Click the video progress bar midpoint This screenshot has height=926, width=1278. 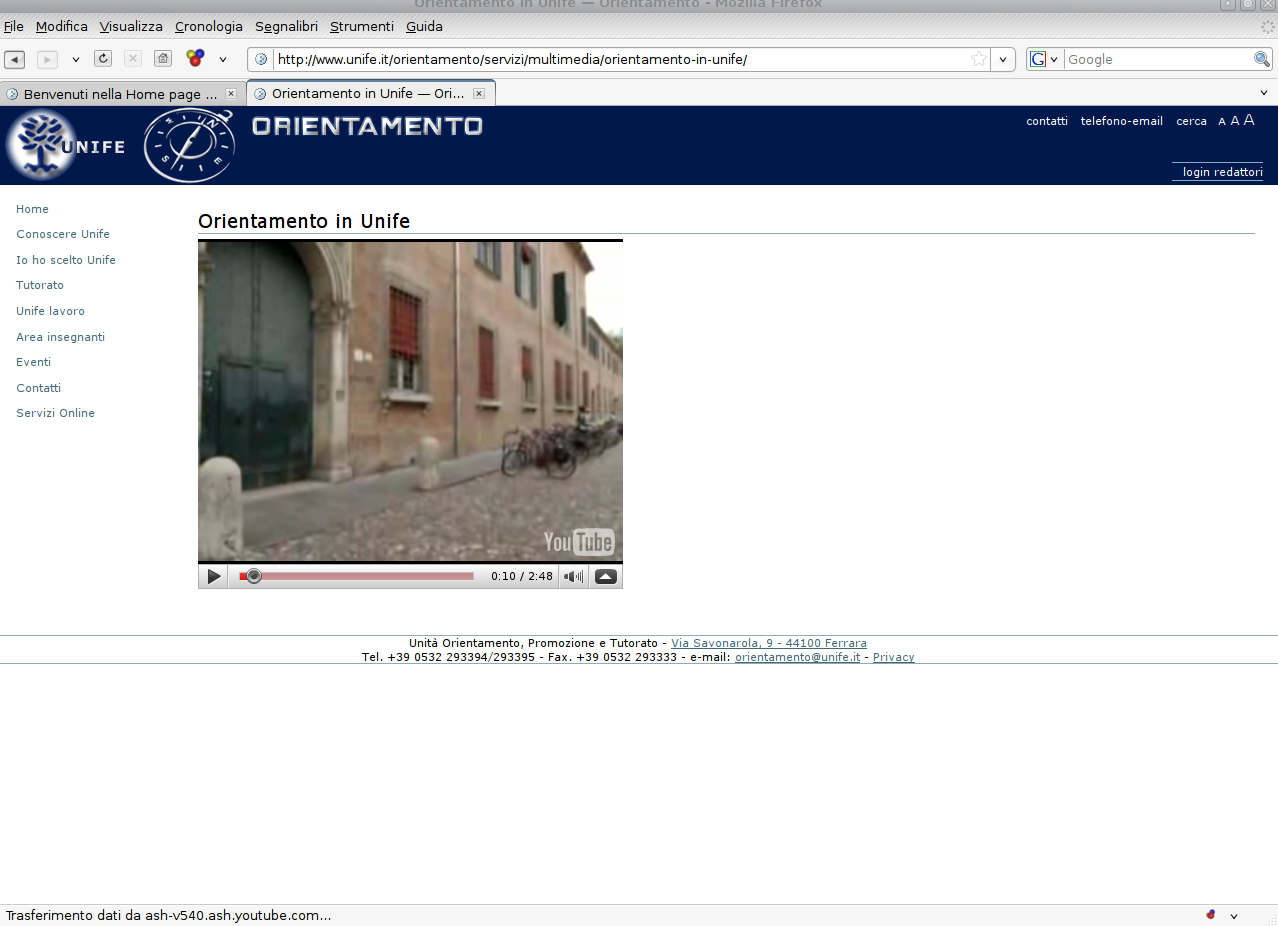(x=357, y=576)
